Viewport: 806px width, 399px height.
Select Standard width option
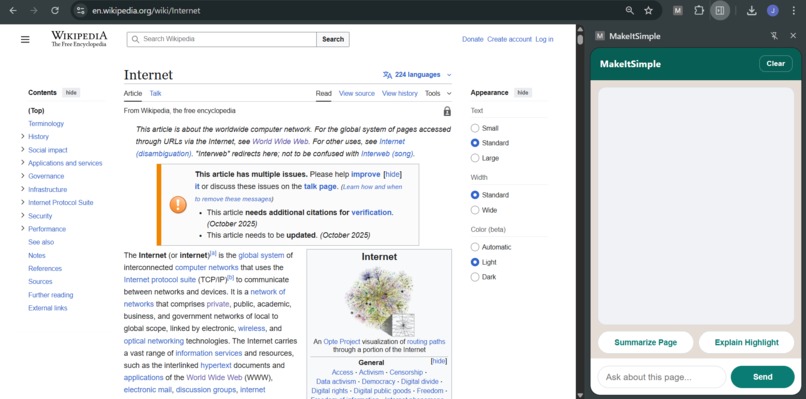[475, 195]
